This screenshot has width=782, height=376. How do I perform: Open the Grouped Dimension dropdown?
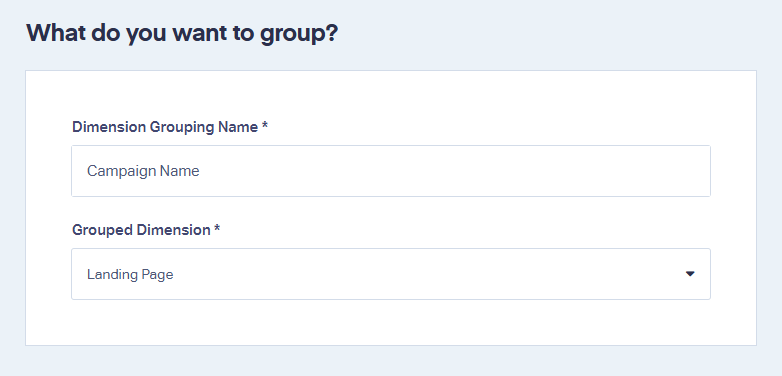click(x=391, y=274)
